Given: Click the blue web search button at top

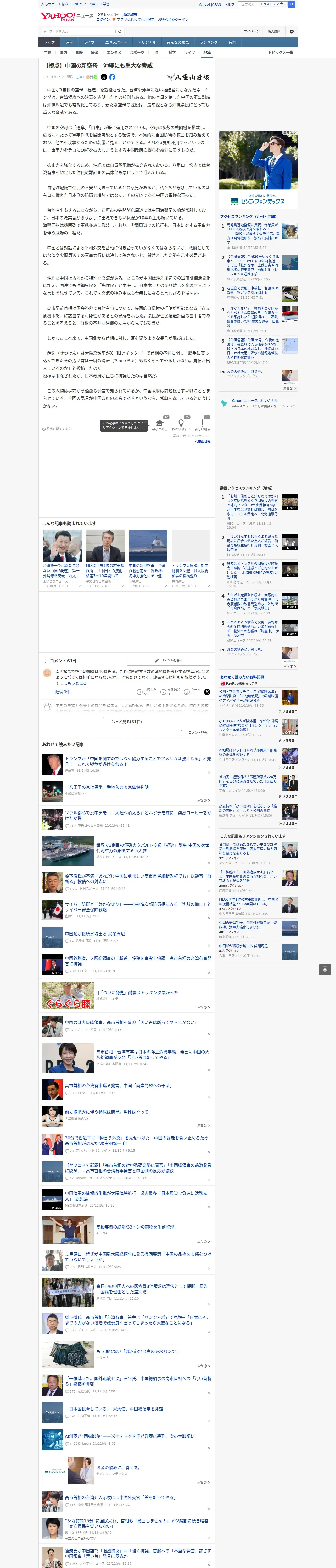Looking at the screenshot, I should (x=292, y=4).
